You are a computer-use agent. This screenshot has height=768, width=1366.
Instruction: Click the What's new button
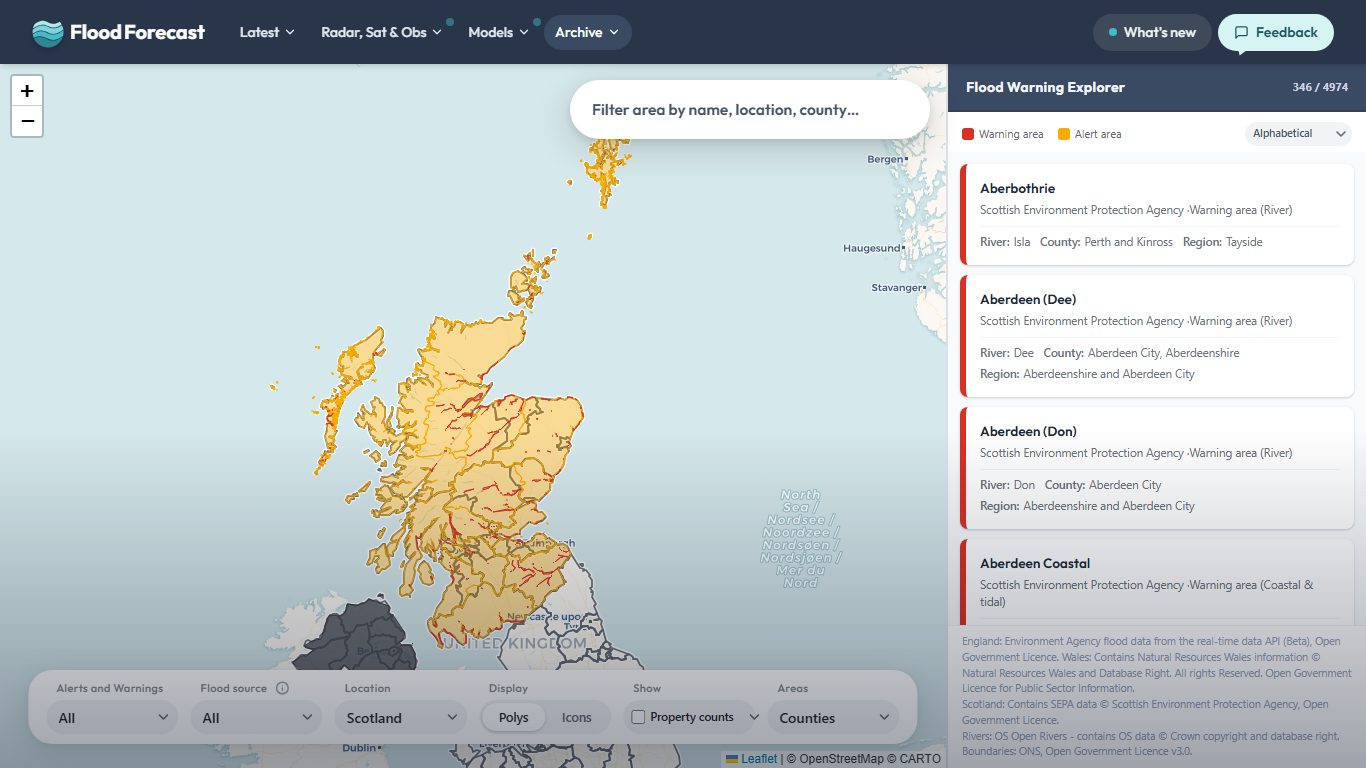(x=1152, y=32)
